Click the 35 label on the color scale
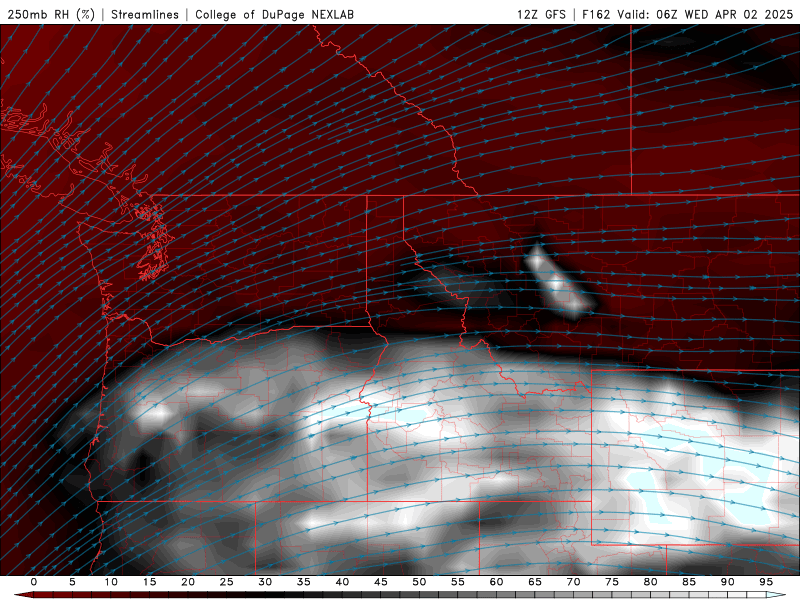This screenshot has width=800, height=600. (304, 582)
